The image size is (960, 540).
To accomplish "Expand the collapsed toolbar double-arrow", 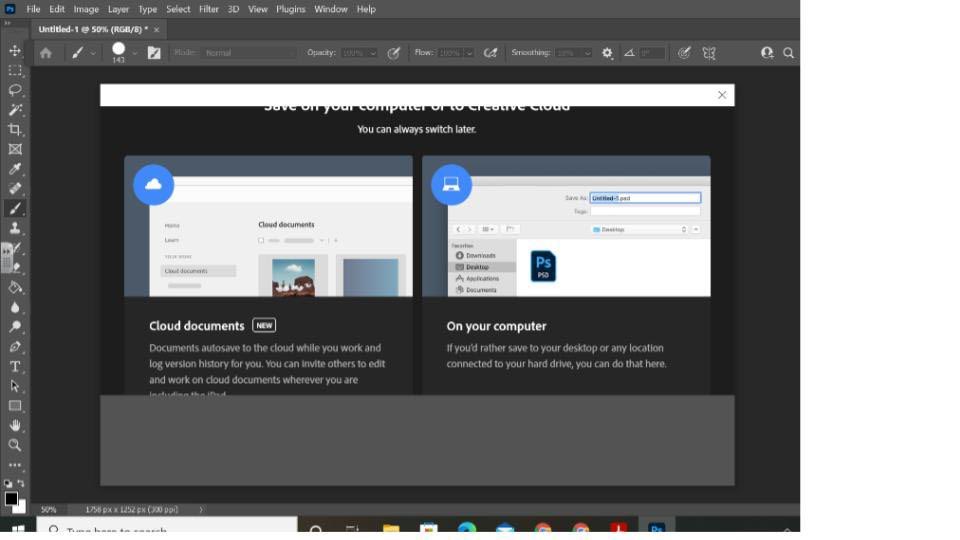I will 7,23.
